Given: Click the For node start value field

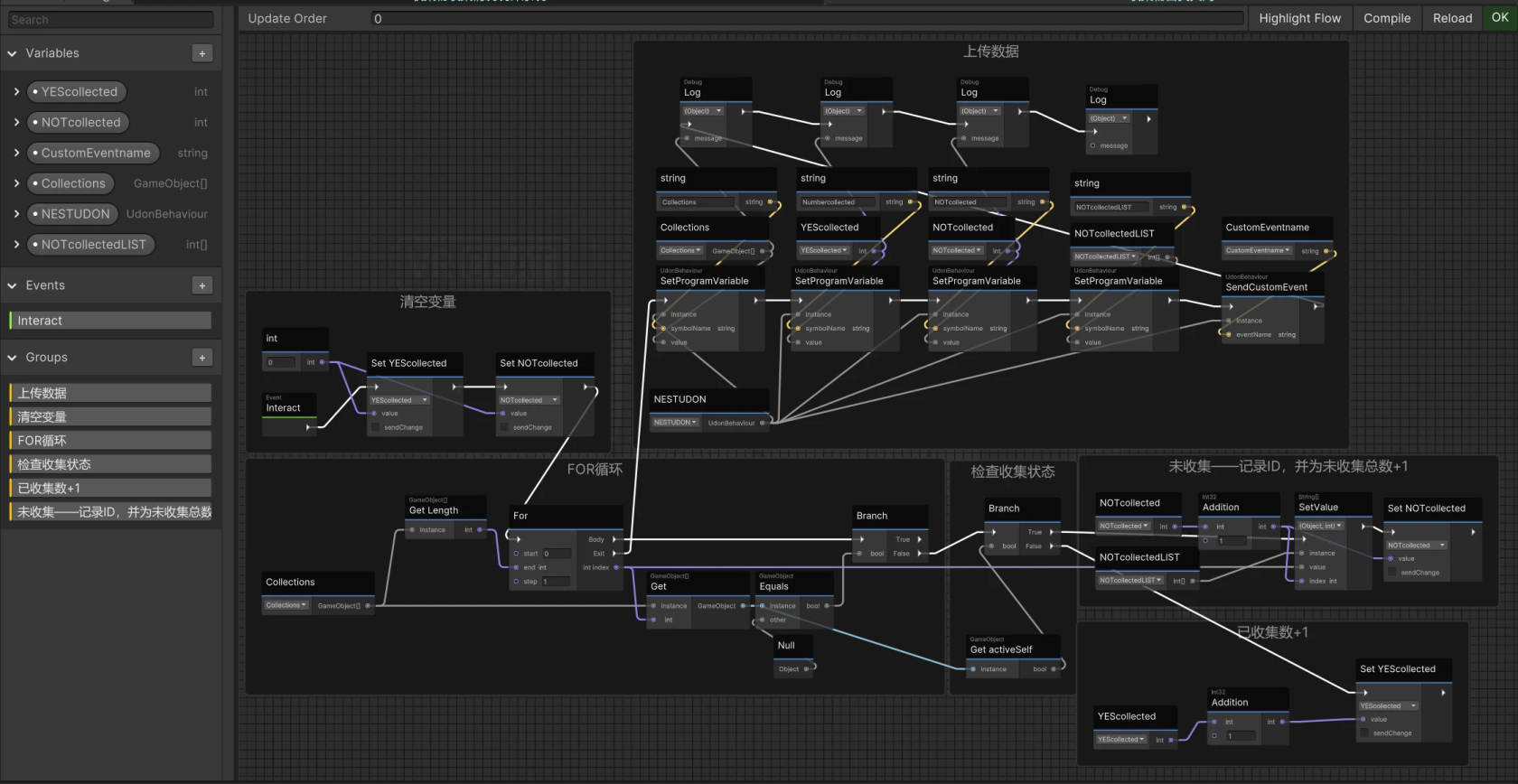Looking at the screenshot, I should pos(557,554).
